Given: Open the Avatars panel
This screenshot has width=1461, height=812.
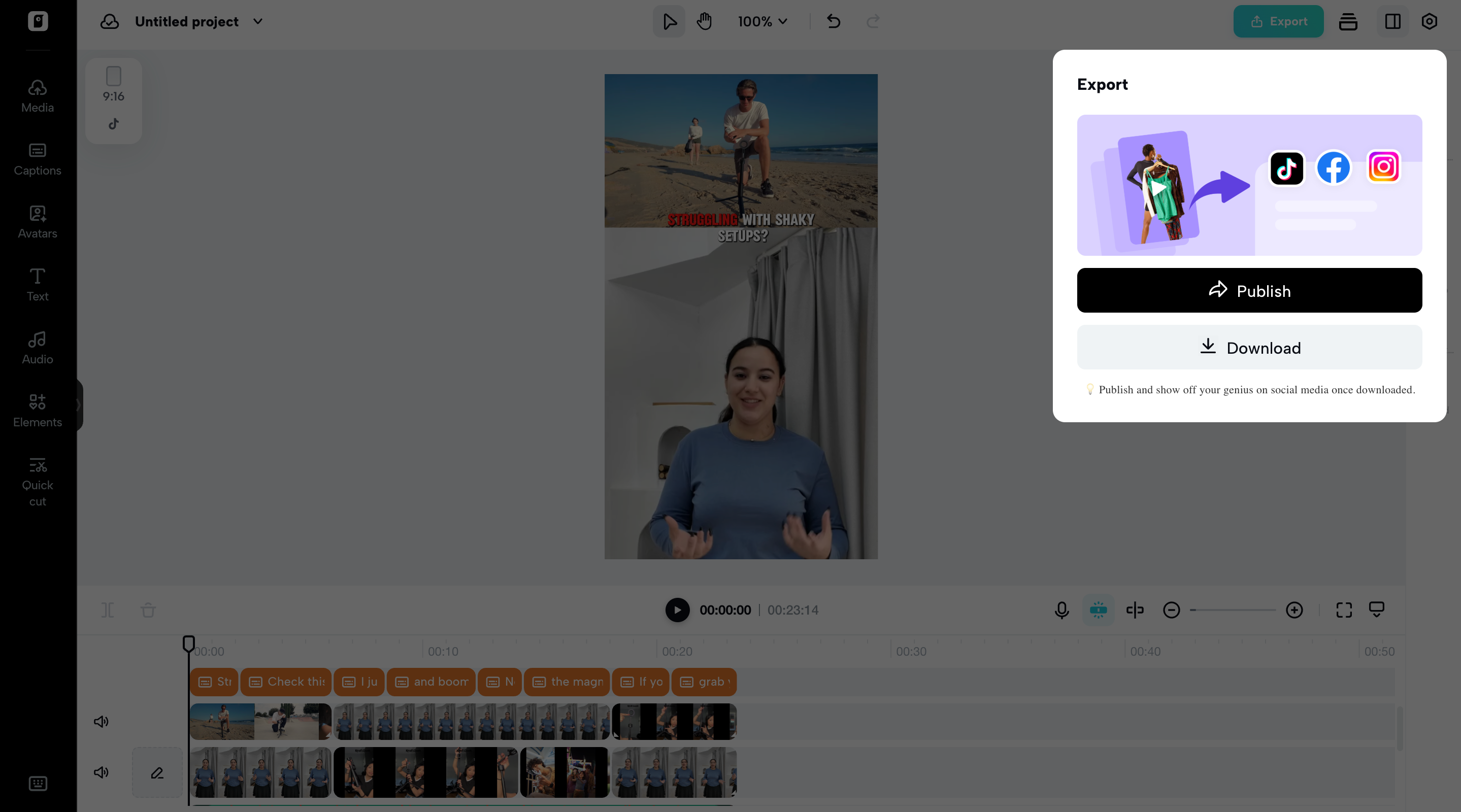Looking at the screenshot, I should click(37, 222).
